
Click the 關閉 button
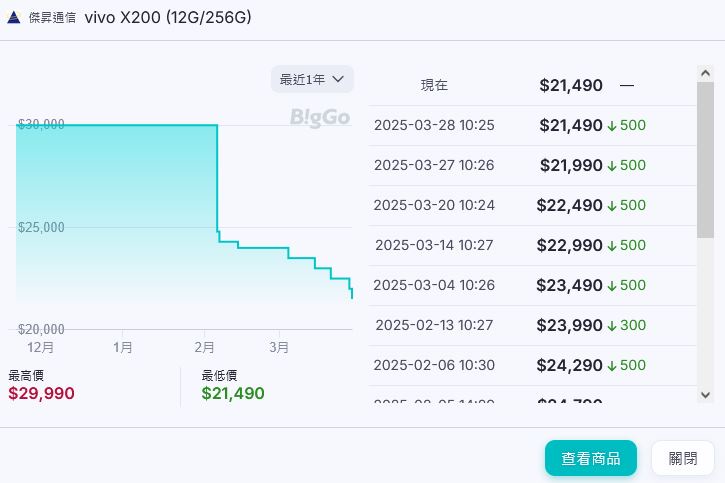tap(683, 458)
